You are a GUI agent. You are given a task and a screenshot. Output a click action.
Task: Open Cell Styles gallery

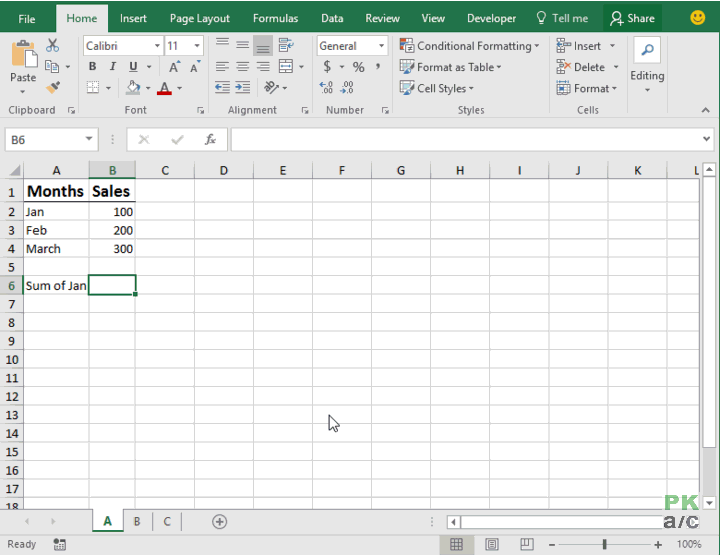(x=437, y=88)
